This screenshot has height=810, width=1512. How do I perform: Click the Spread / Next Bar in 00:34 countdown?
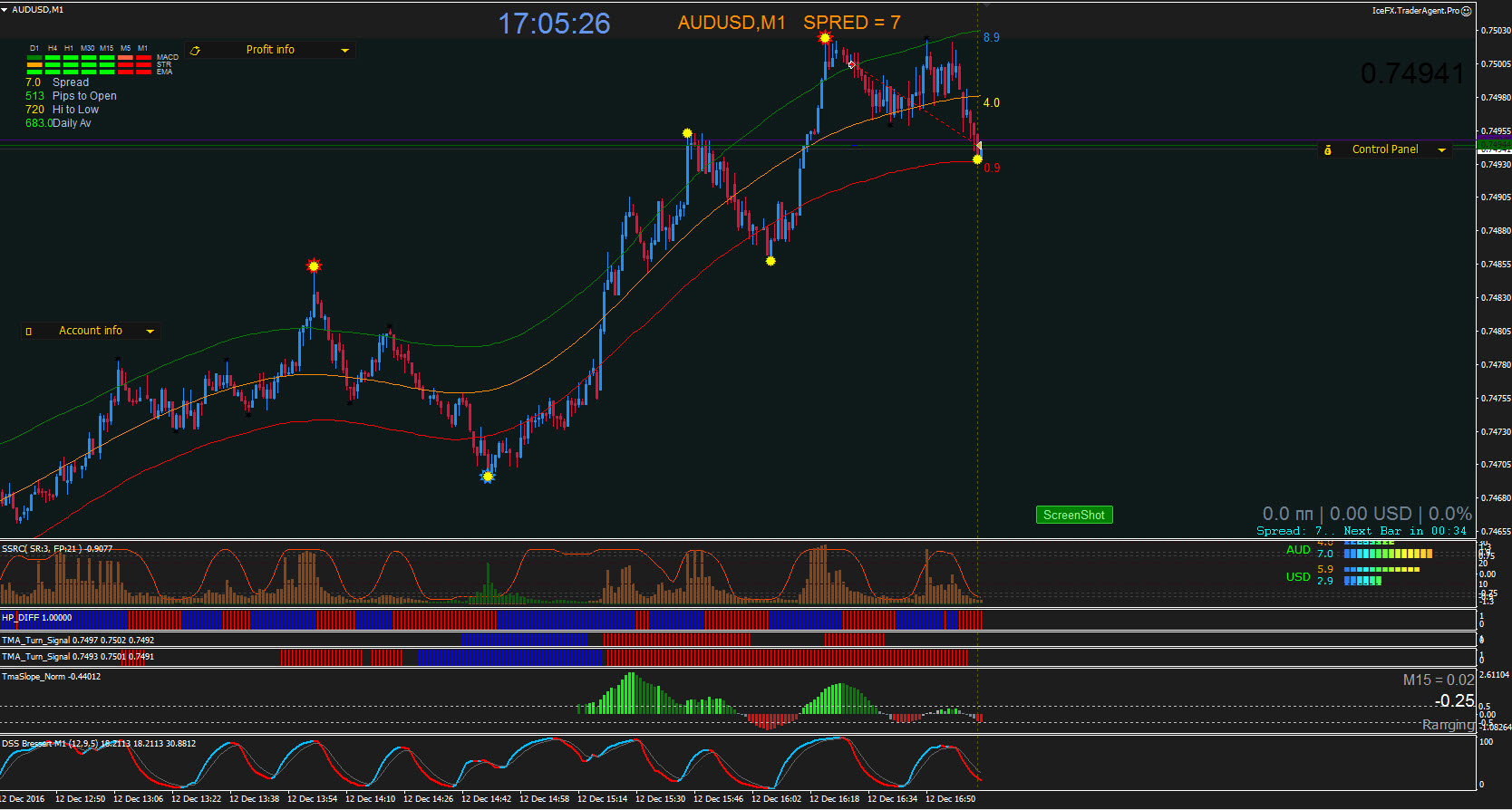pyautogui.click(x=1362, y=531)
